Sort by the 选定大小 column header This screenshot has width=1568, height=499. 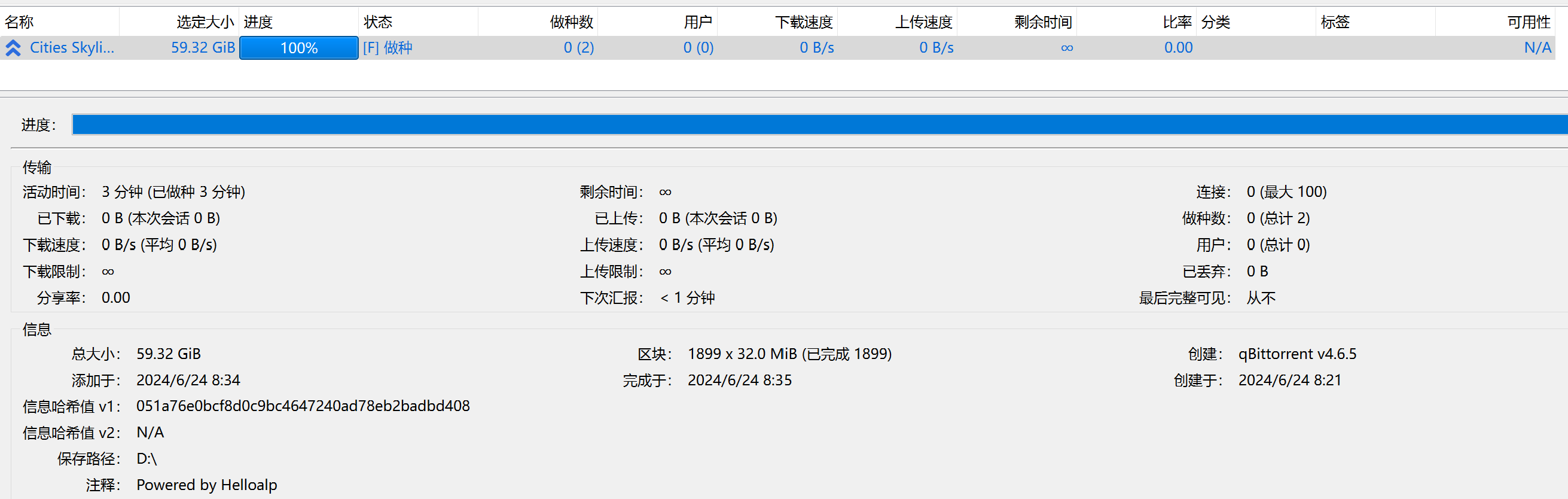click(x=179, y=23)
